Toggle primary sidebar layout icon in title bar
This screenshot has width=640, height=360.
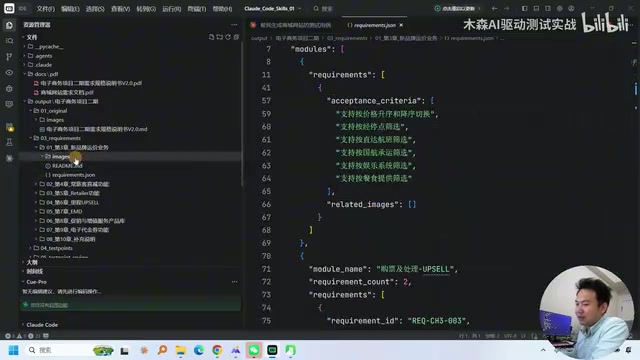point(524,8)
